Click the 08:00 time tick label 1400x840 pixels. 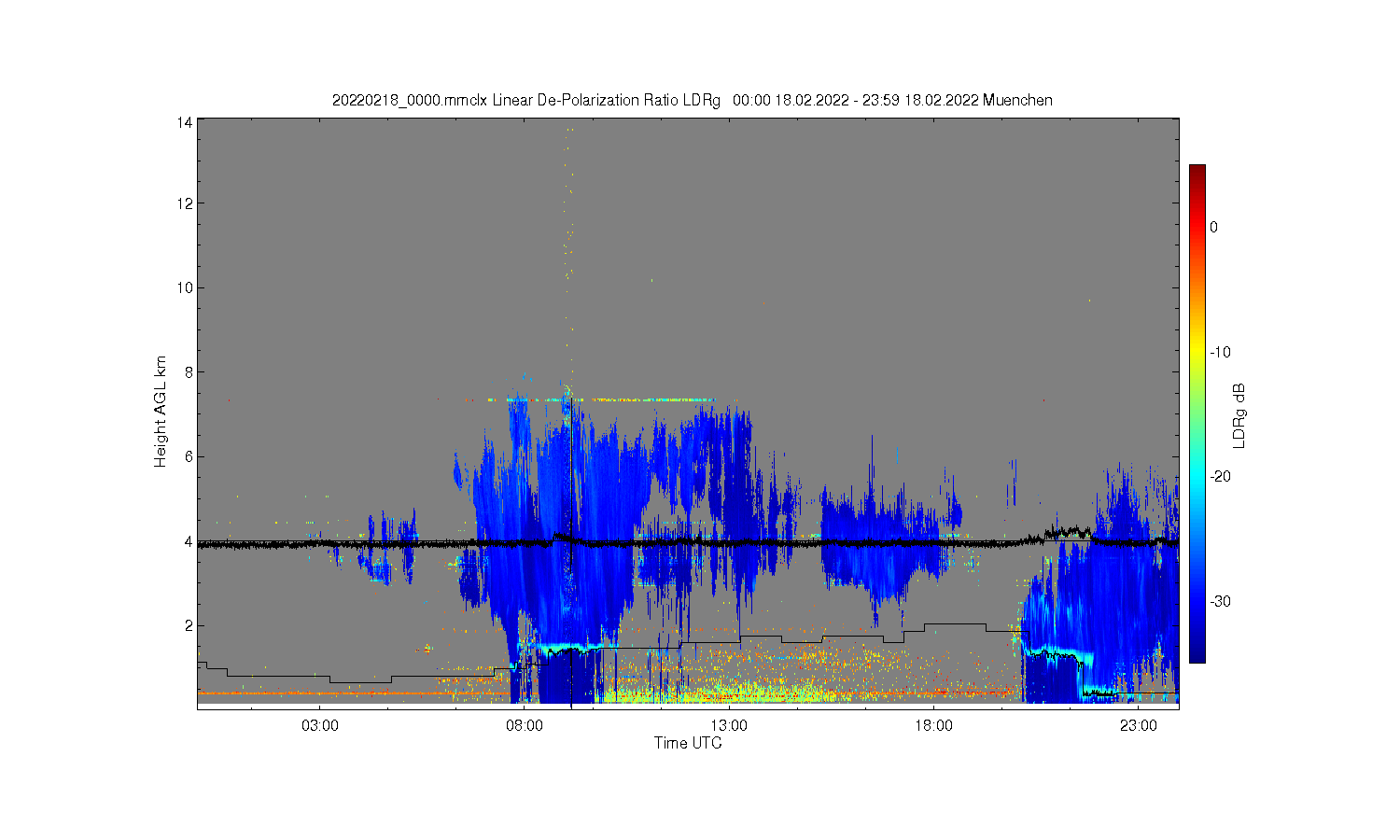pyautogui.click(x=525, y=725)
